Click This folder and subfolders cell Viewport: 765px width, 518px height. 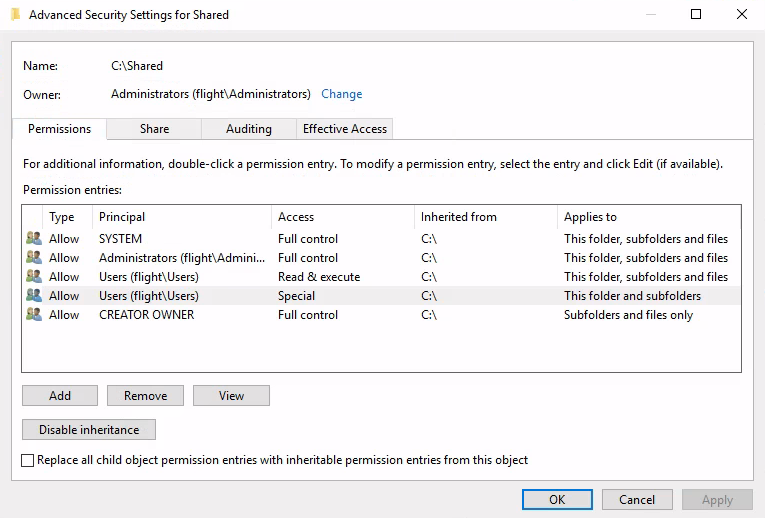click(632, 296)
